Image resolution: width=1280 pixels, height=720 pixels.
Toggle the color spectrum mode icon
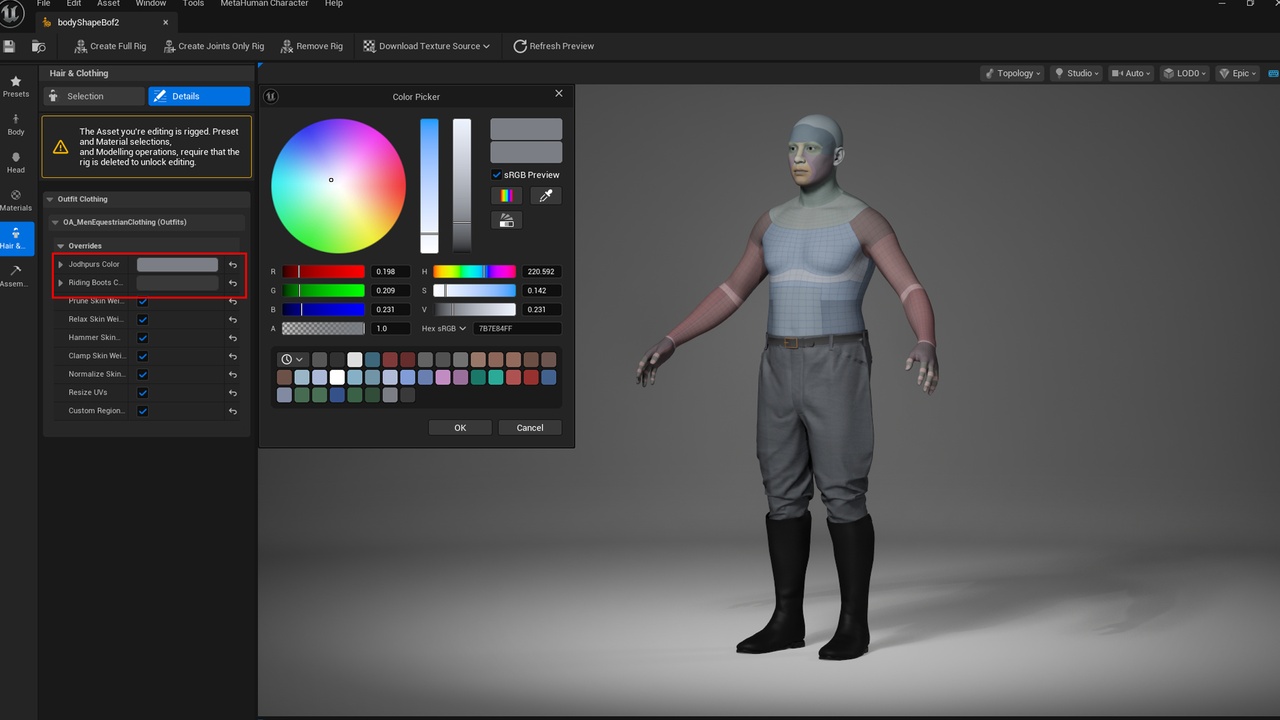point(506,196)
